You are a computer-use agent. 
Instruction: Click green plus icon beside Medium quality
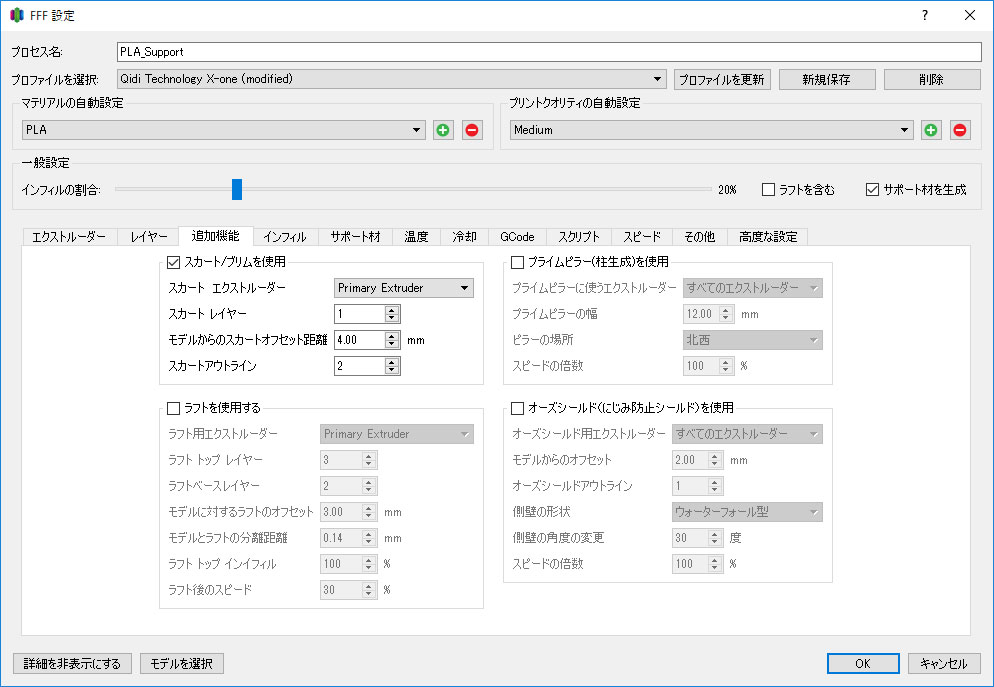click(x=931, y=130)
